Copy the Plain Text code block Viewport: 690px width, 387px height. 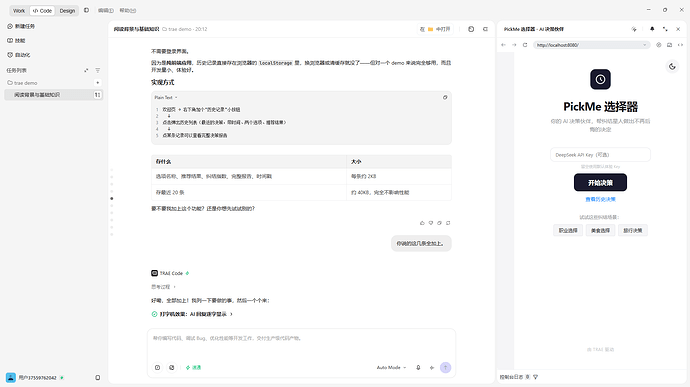pos(445,97)
